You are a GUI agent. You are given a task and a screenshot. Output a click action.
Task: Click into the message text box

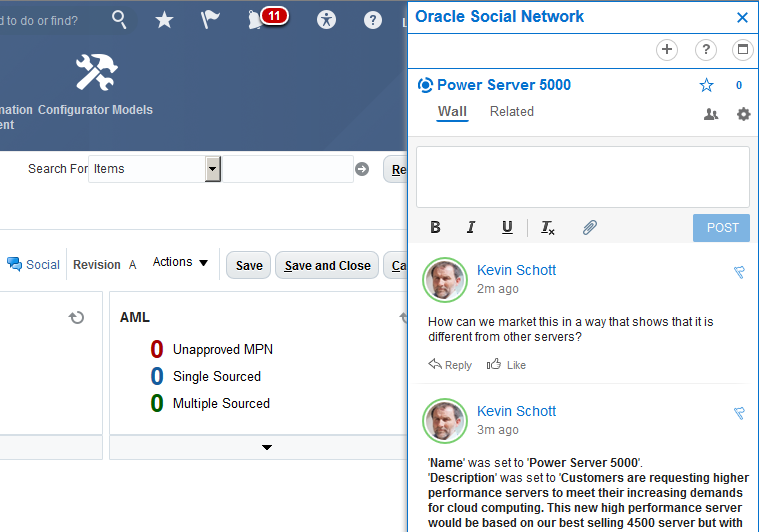point(583,177)
